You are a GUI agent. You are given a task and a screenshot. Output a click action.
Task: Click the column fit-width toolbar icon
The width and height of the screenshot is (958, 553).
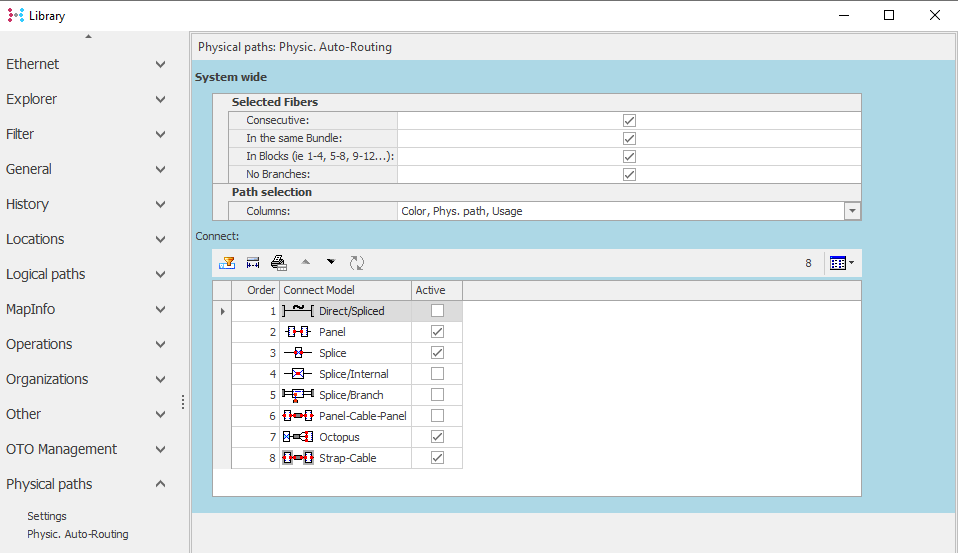point(253,263)
